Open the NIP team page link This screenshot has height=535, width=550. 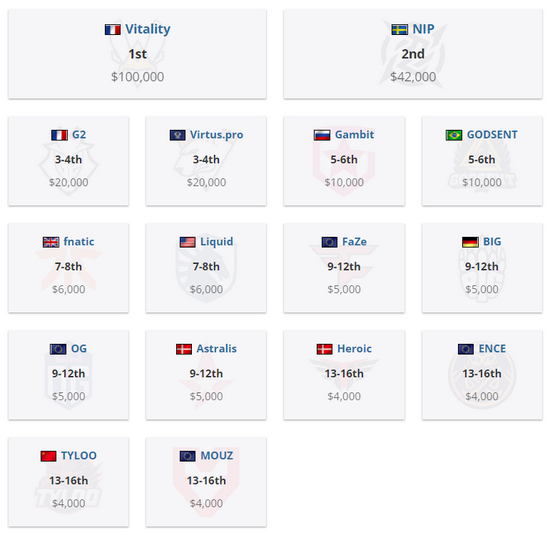423,29
